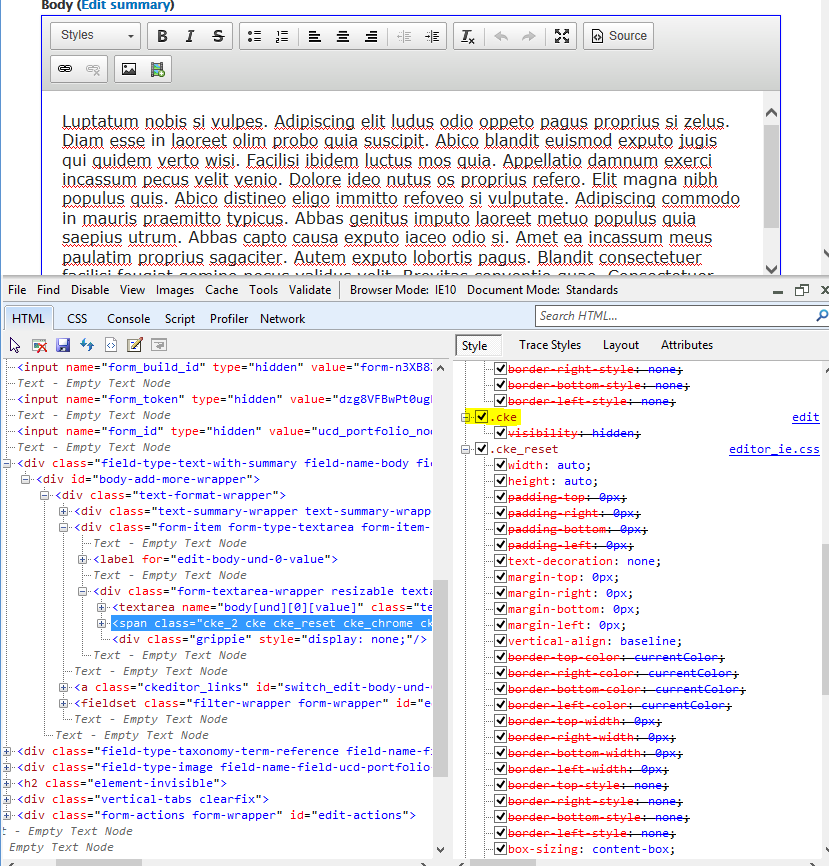Uncheck the box-sizing: content-box property
Screen dimensions: 829x866
[x=500, y=849]
